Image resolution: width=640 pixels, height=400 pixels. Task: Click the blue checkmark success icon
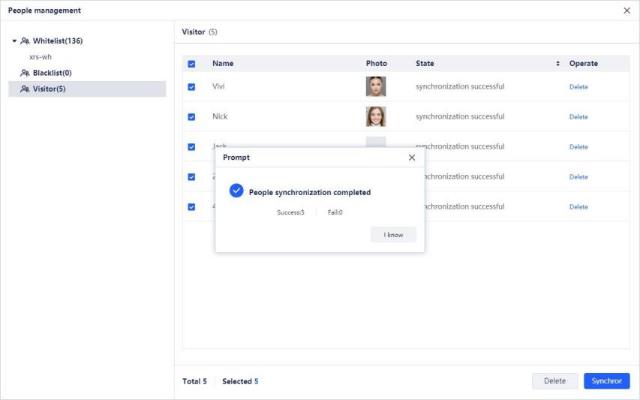coord(236,191)
